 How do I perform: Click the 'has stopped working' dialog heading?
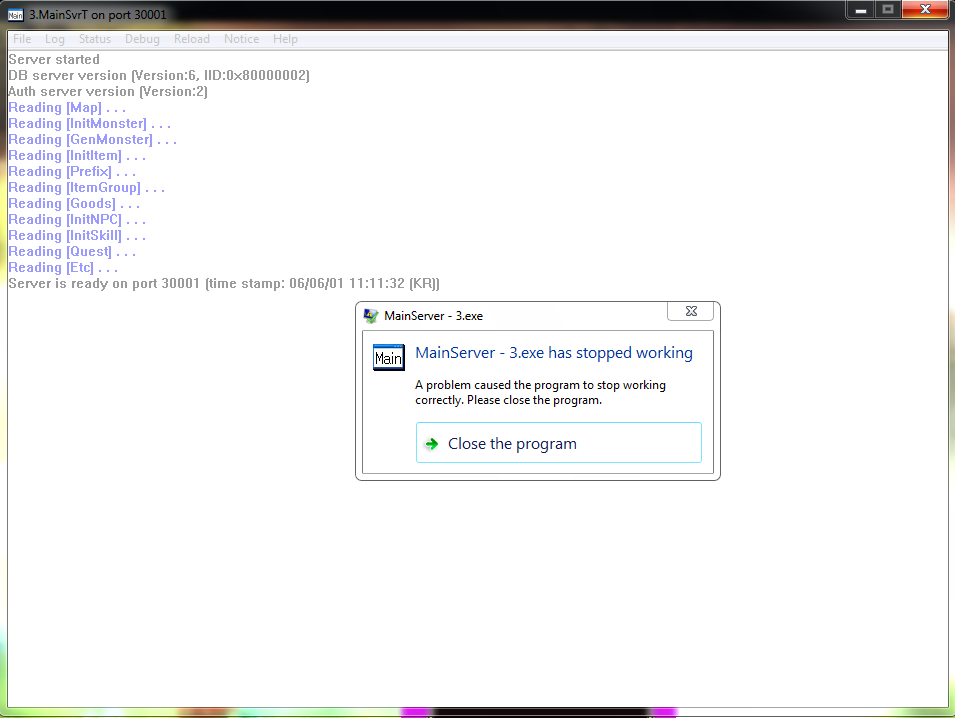553,353
